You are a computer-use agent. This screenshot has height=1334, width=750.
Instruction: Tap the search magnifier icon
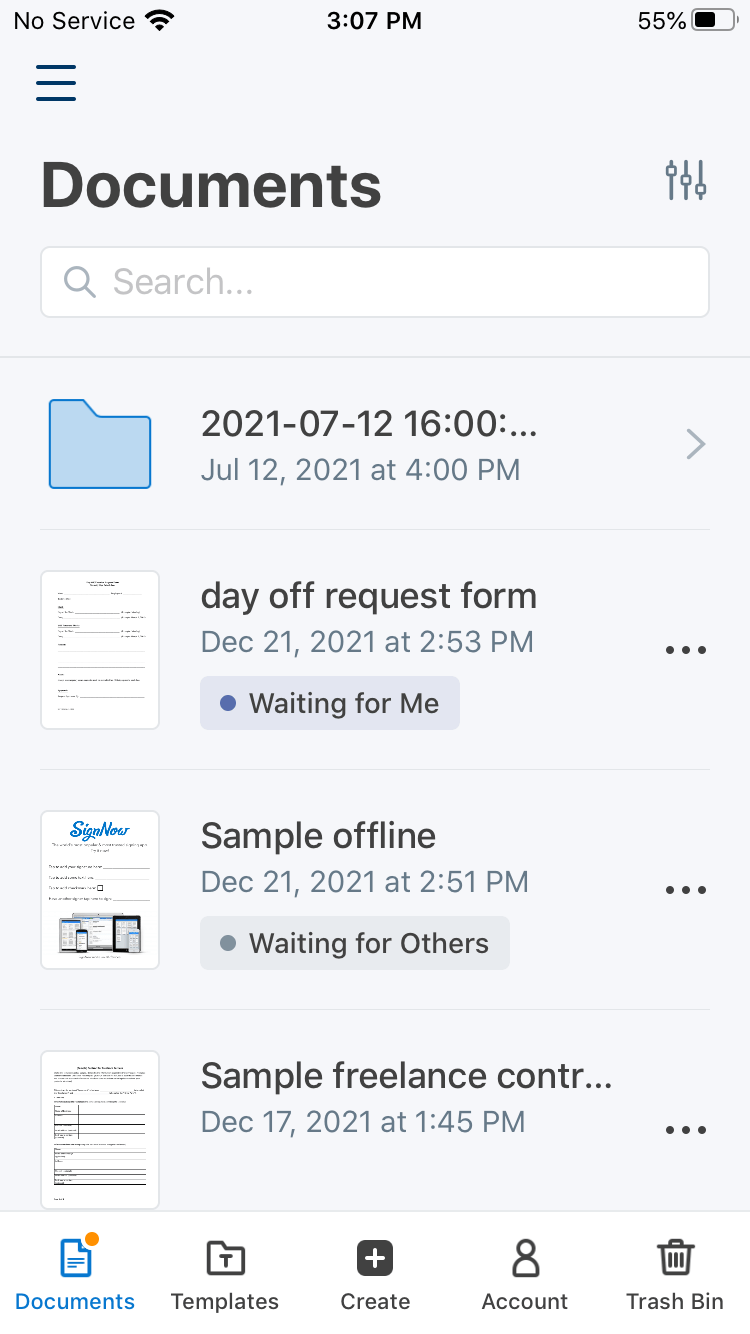(x=79, y=282)
